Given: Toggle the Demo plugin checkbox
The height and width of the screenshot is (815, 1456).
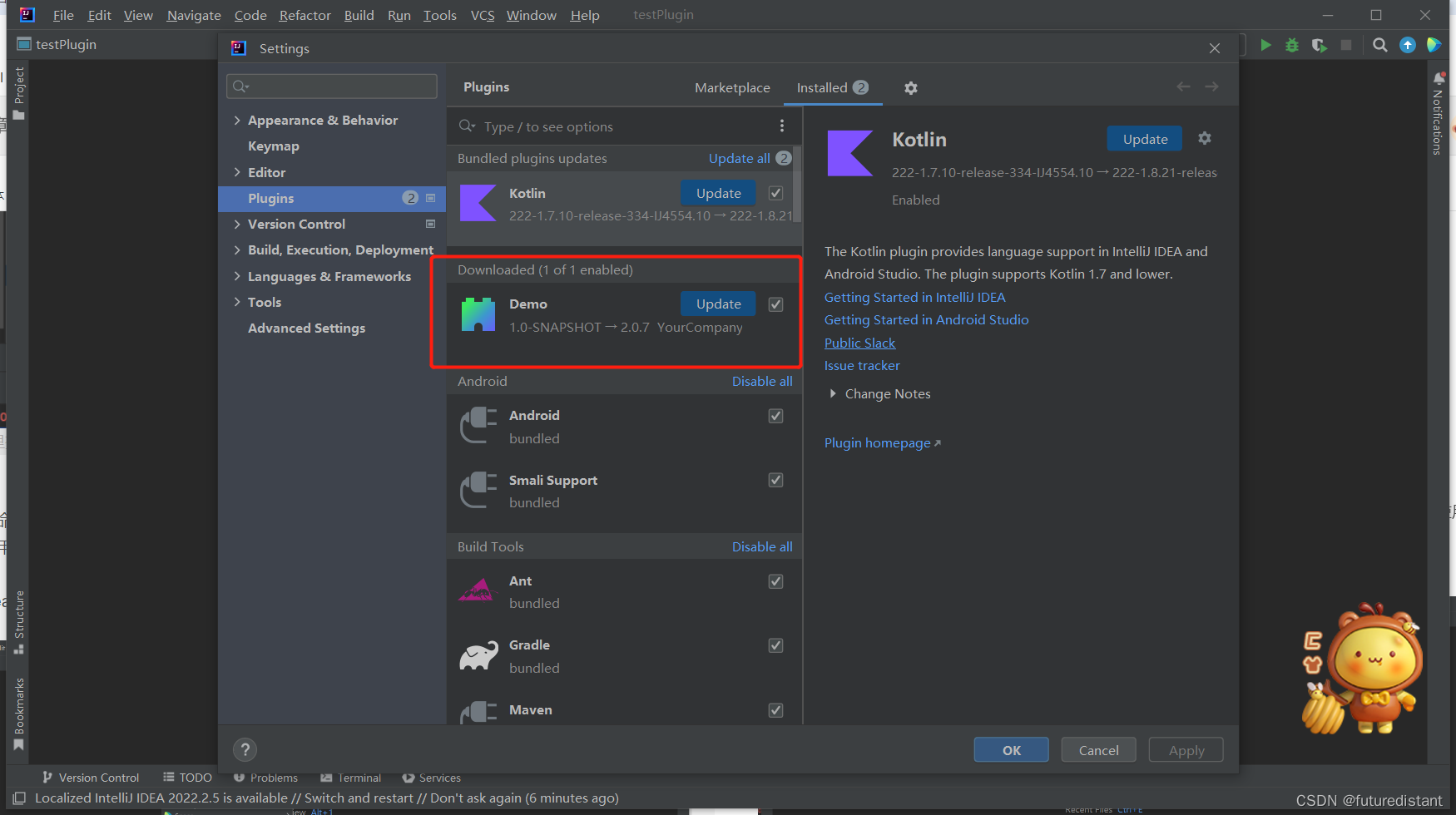Looking at the screenshot, I should [775, 304].
